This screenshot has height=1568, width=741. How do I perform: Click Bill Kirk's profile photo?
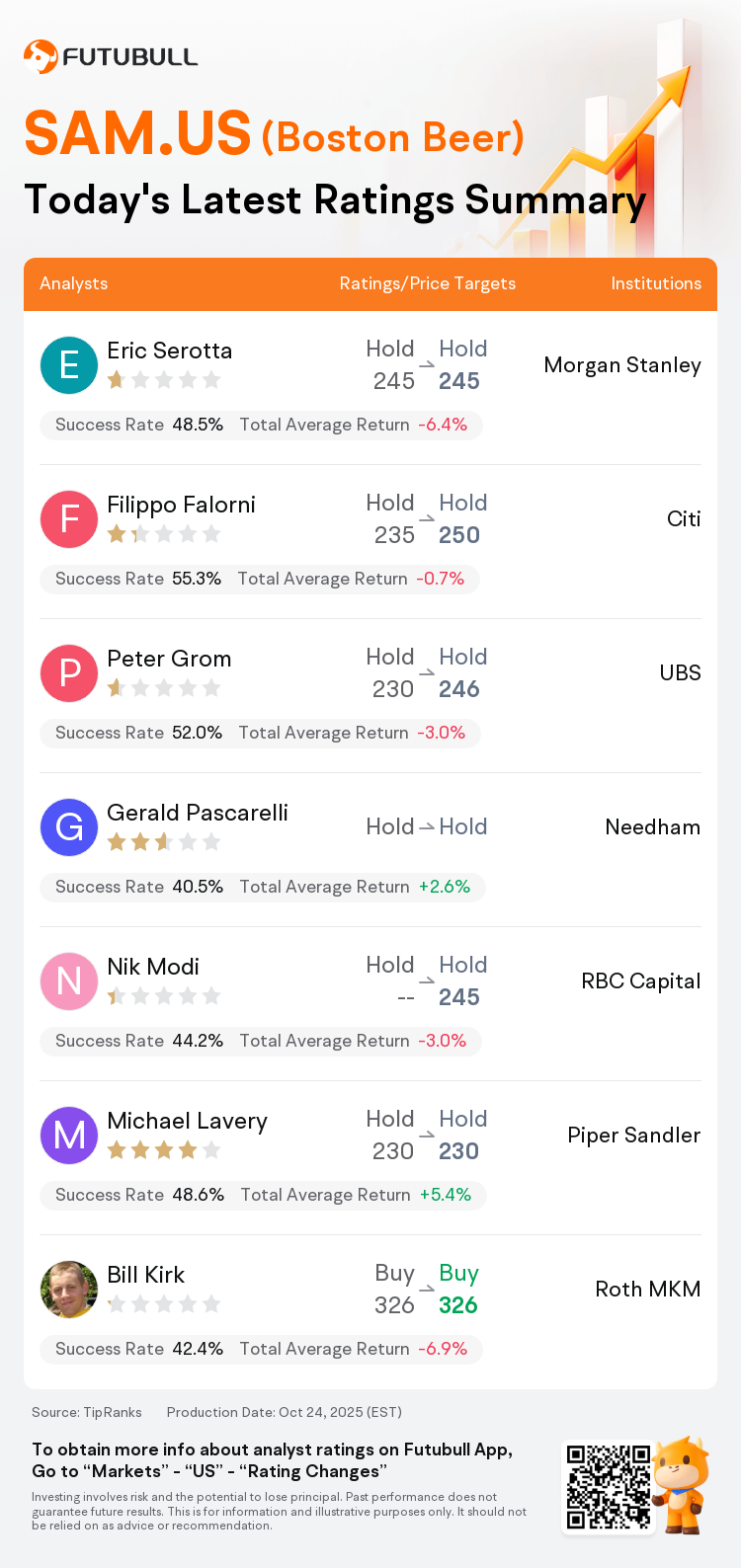point(69,1290)
